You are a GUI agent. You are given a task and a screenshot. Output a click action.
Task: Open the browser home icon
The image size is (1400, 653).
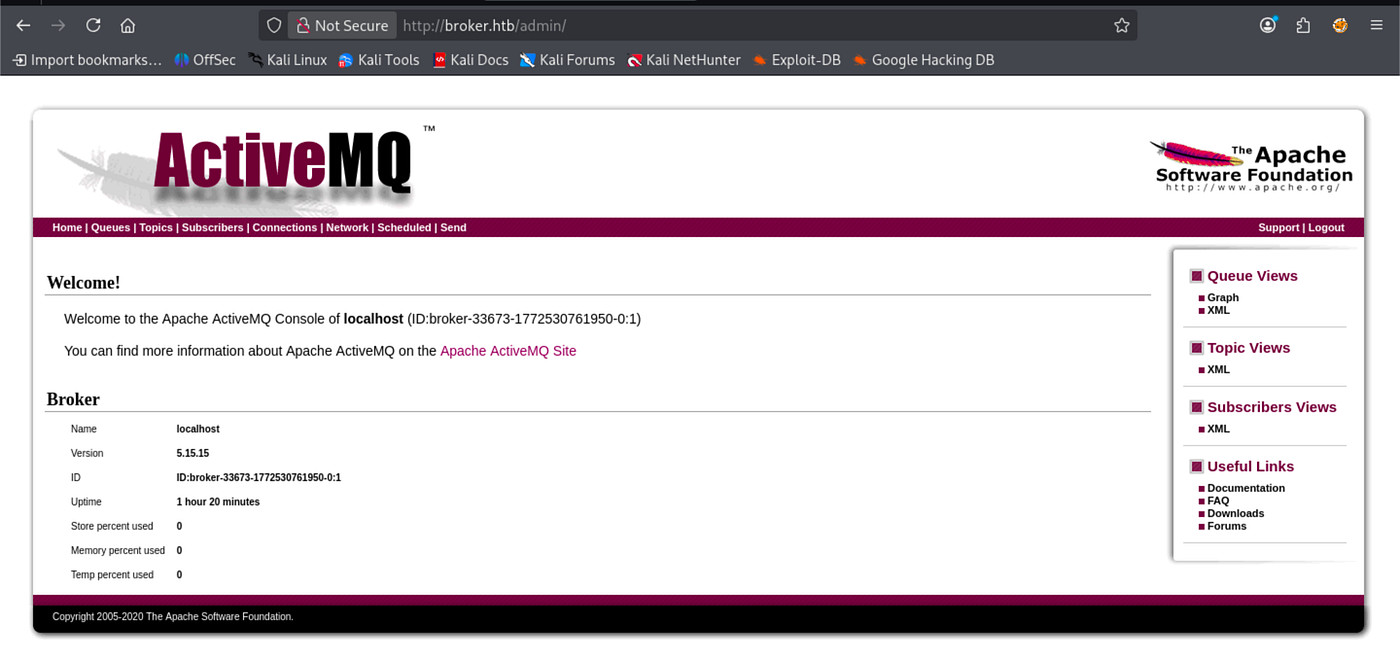[x=127, y=25]
